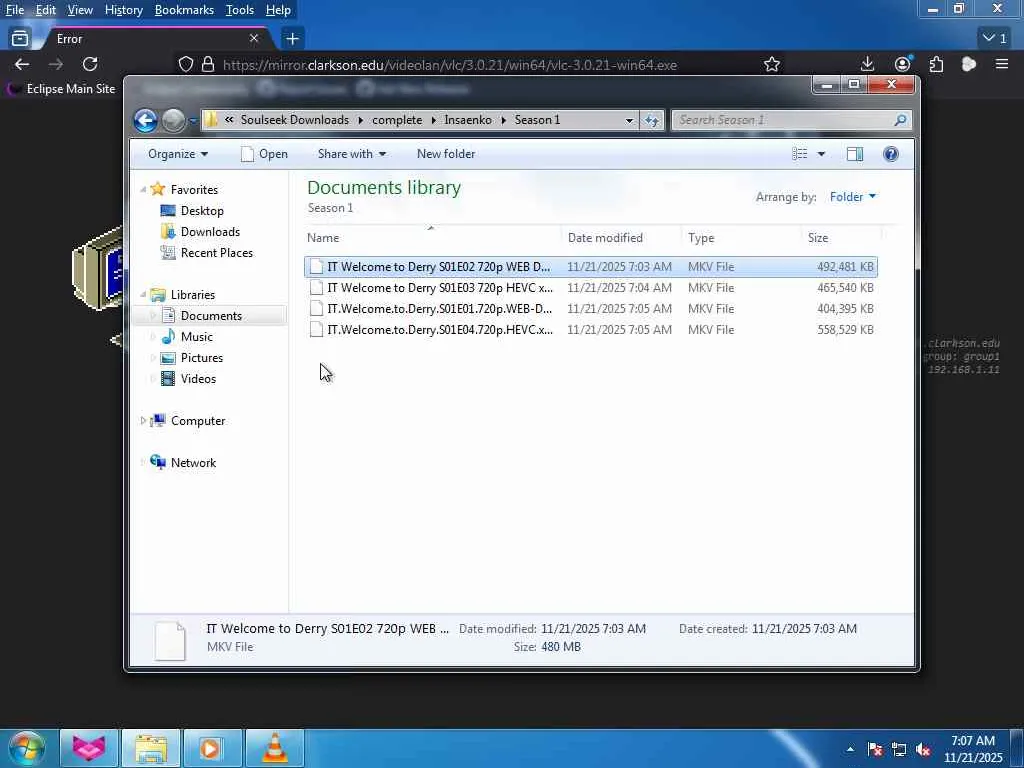Sort by Size column header

[x=841, y=238]
